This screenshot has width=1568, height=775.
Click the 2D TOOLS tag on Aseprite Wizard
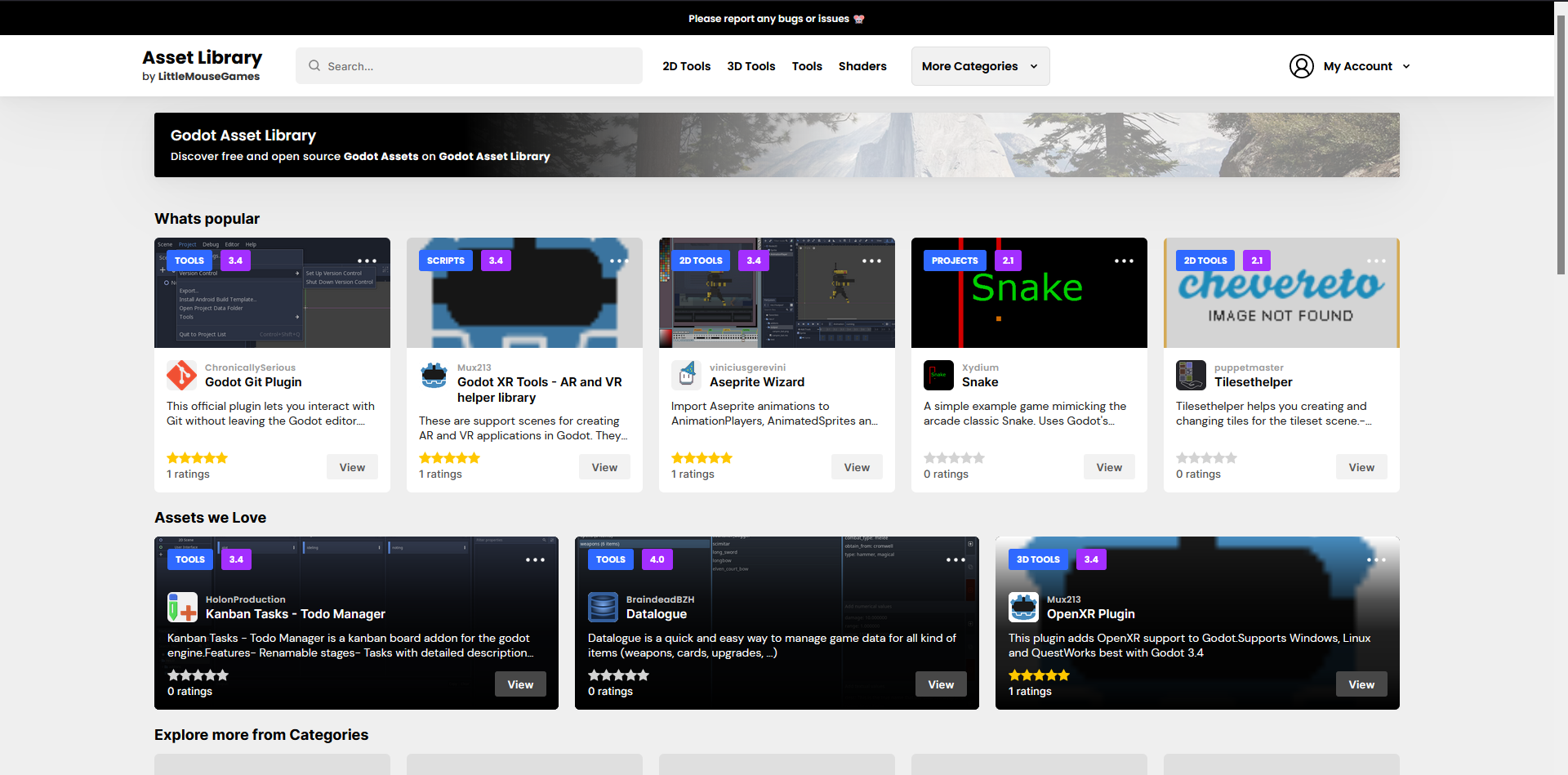point(701,261)
